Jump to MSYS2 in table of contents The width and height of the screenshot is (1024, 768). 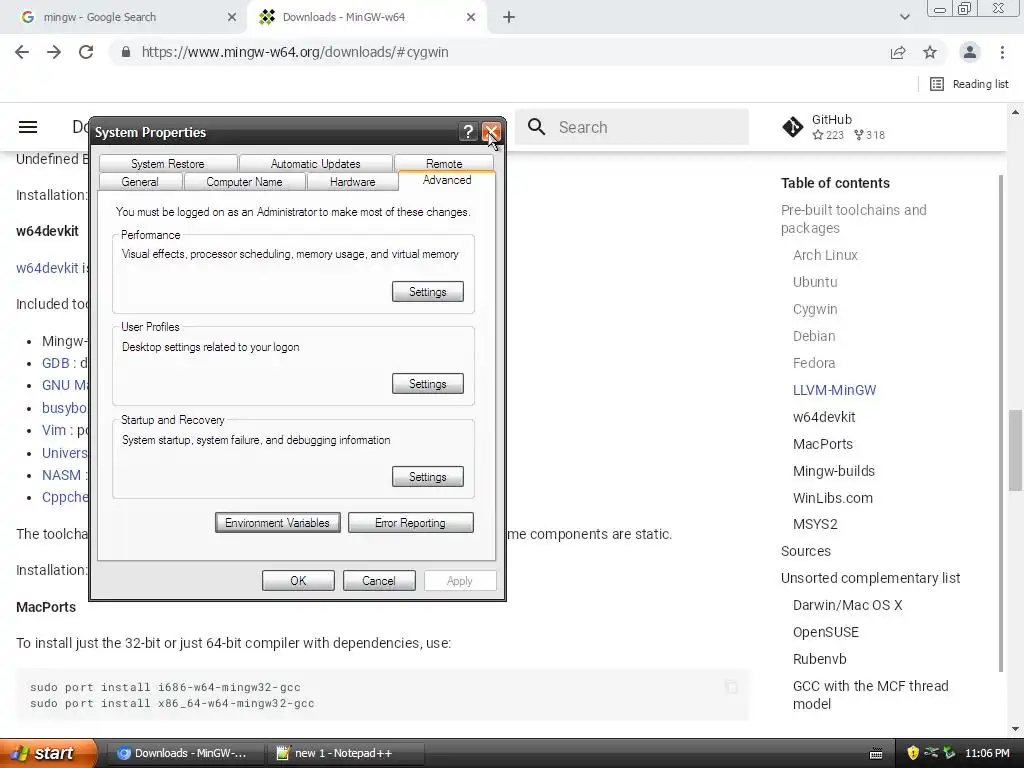click(815, 524)
